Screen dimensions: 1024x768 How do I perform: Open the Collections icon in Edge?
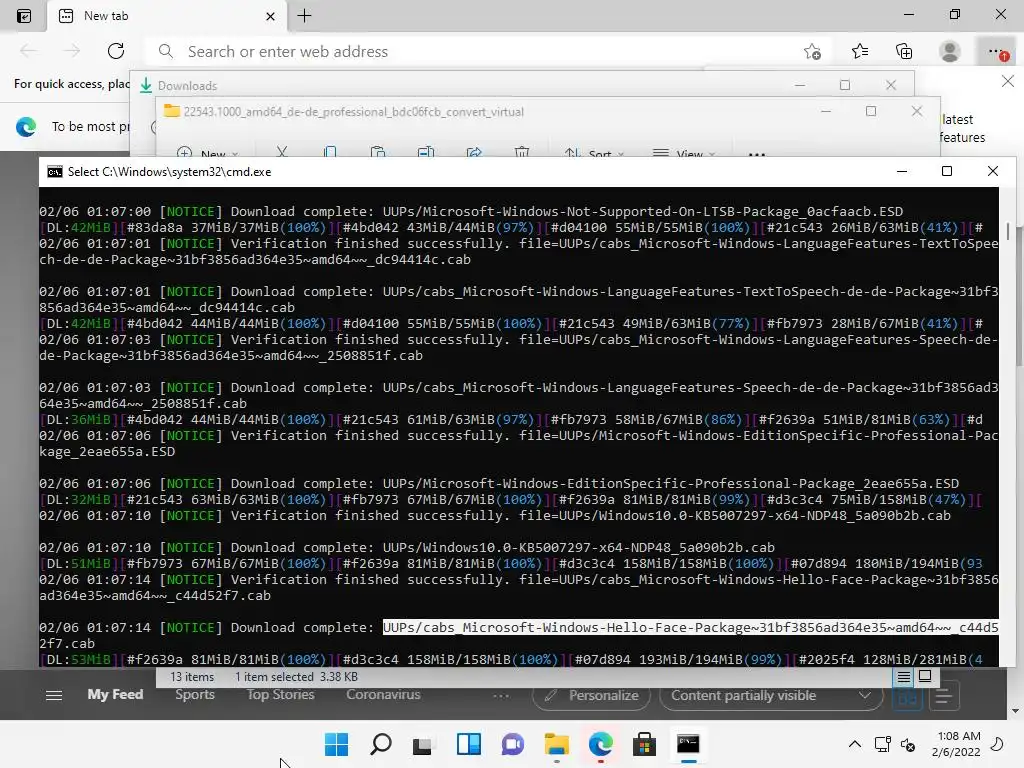904,51
